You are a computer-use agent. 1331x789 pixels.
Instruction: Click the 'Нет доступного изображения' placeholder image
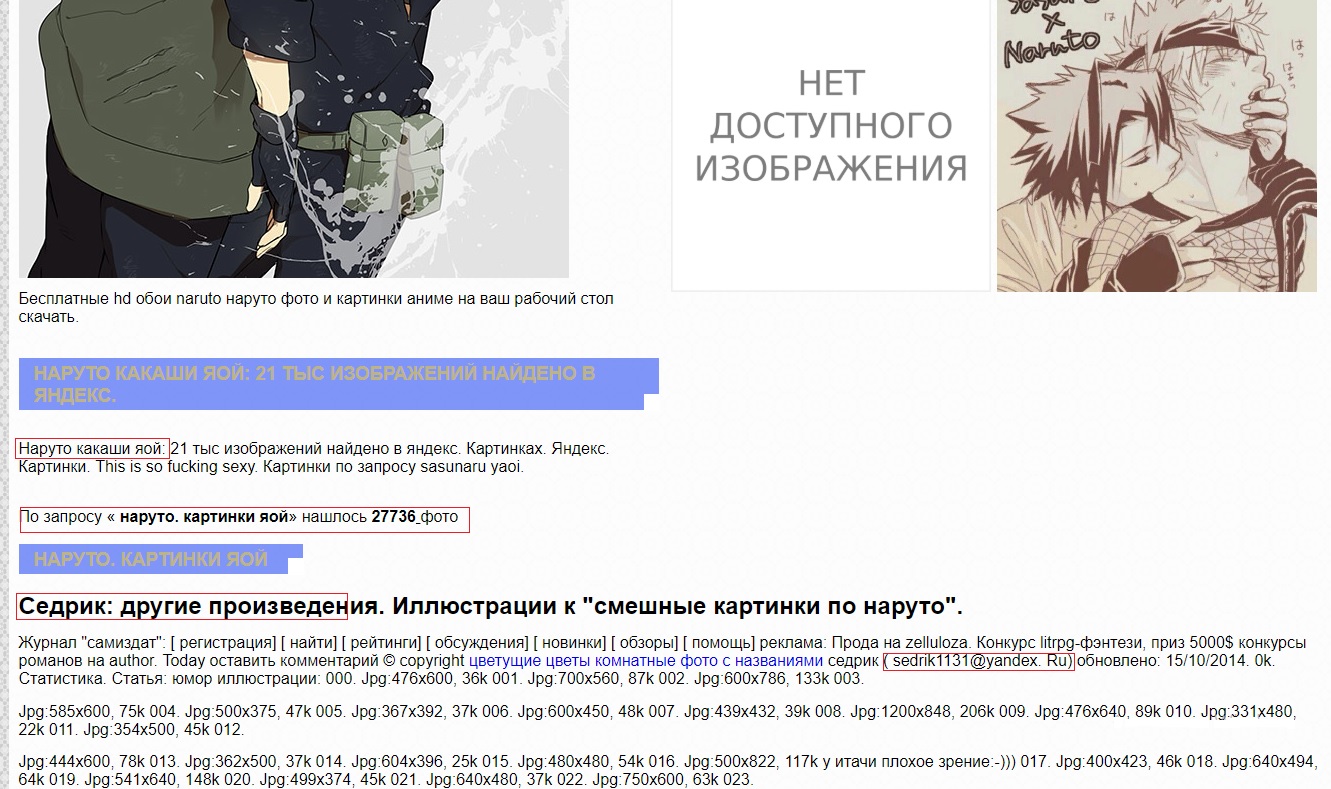click(x=831, y=145)
